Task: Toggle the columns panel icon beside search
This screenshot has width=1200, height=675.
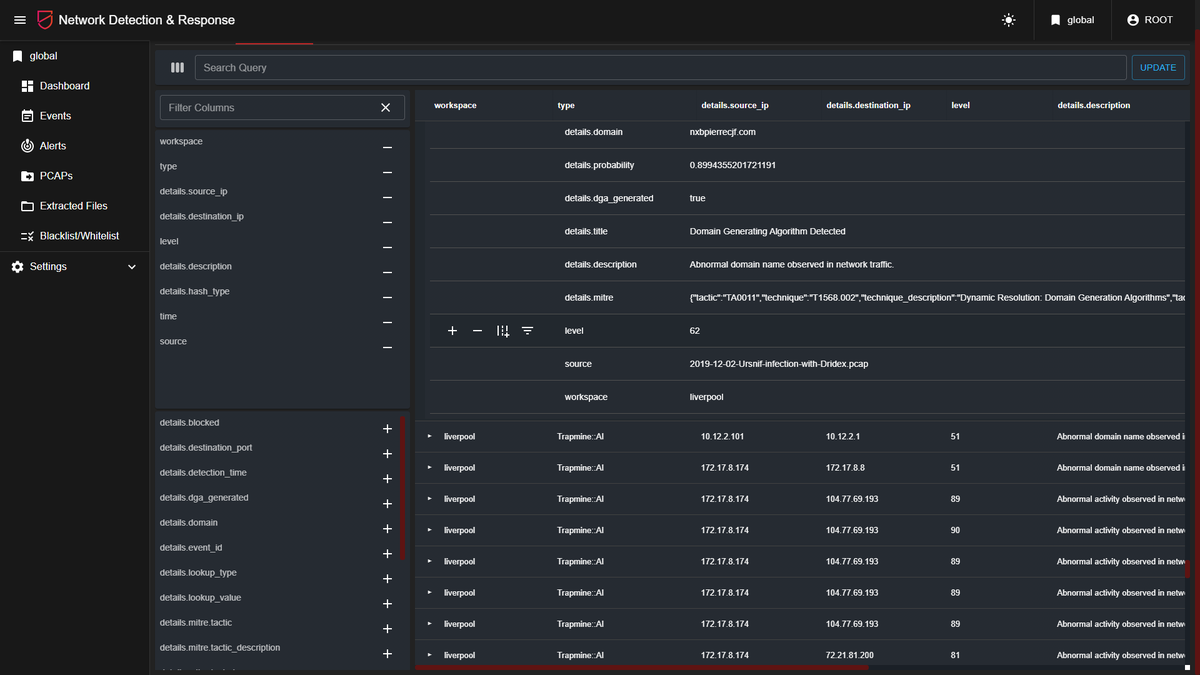Action: [177, 68]
